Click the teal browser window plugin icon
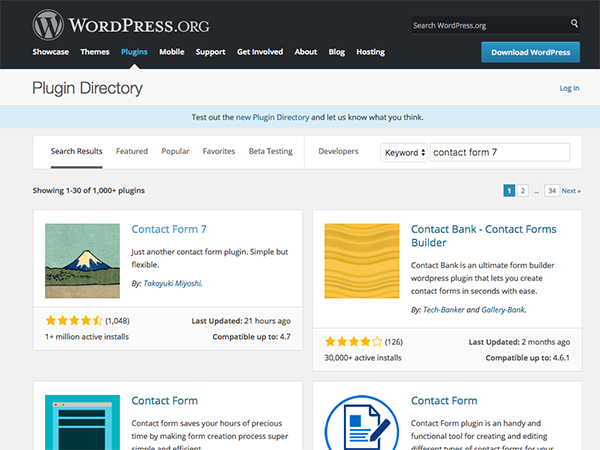This screenshot has height=450, width=600. click(82, 422)
